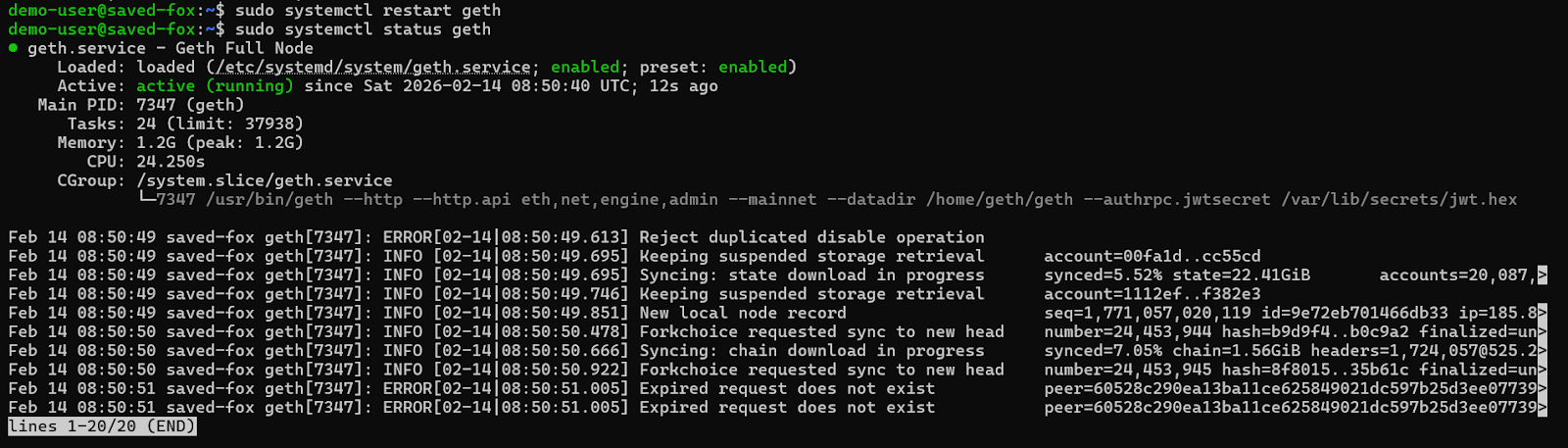
Task: Click the "sudo systemctl restart geth" command
Action: click(367, 11)
